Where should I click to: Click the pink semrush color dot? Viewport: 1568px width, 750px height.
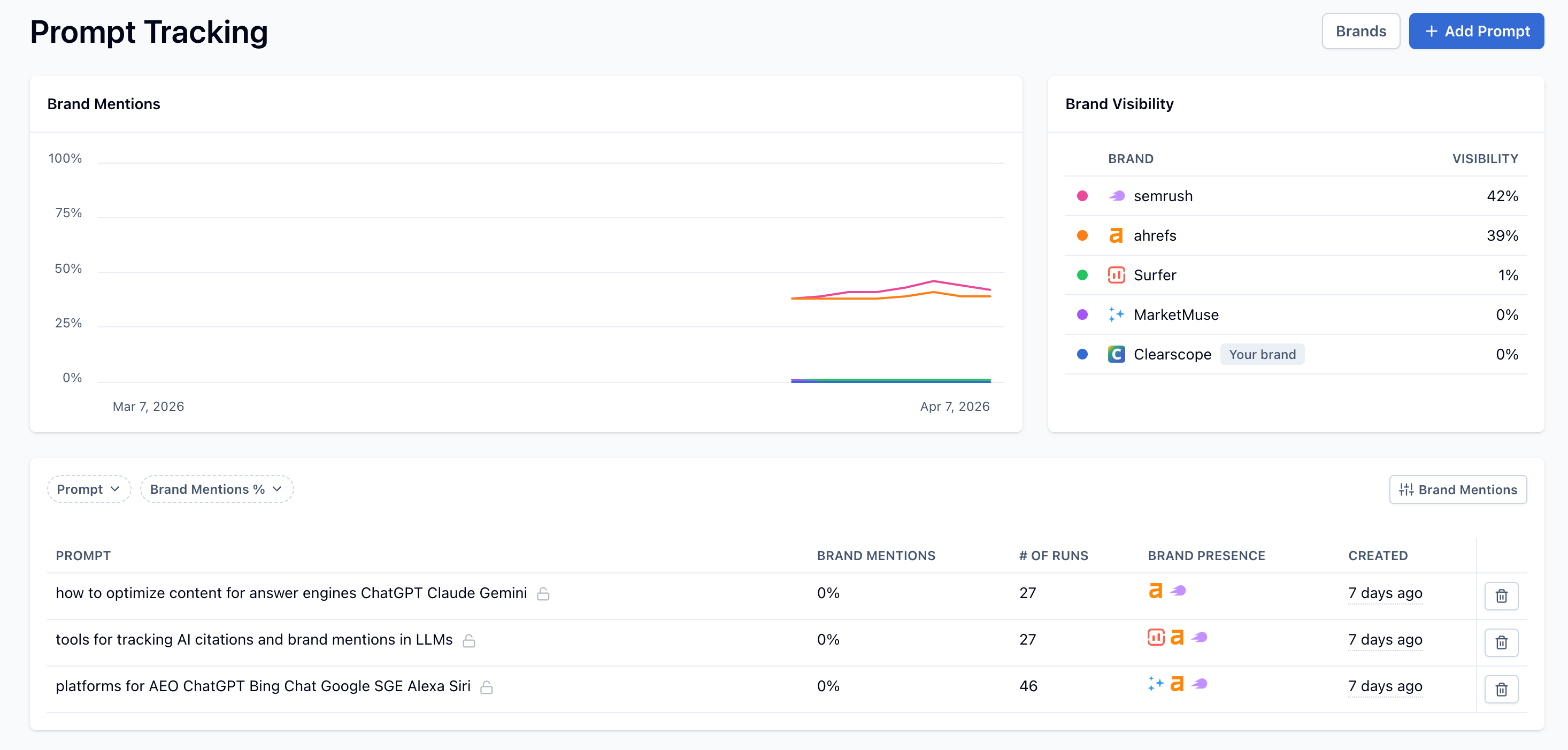(1082, 196)
